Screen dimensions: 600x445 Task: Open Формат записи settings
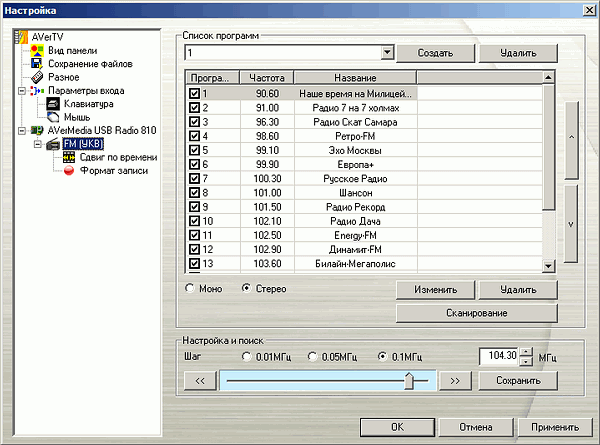coord(114,171)
